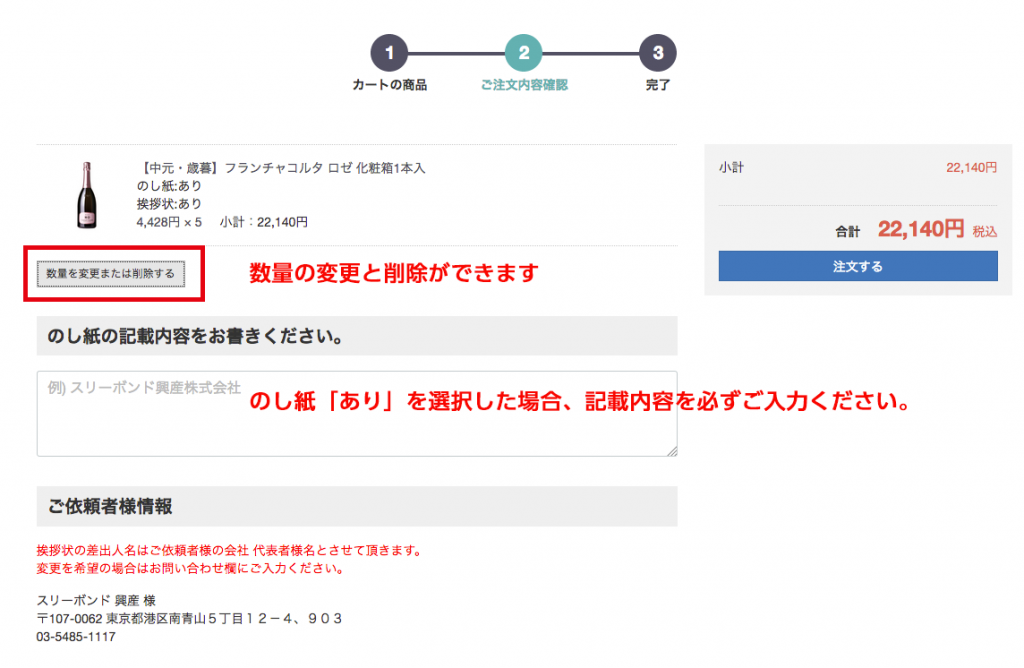Click the step 2 circle icon
1024x668 pixels.
tap(523, 53)
